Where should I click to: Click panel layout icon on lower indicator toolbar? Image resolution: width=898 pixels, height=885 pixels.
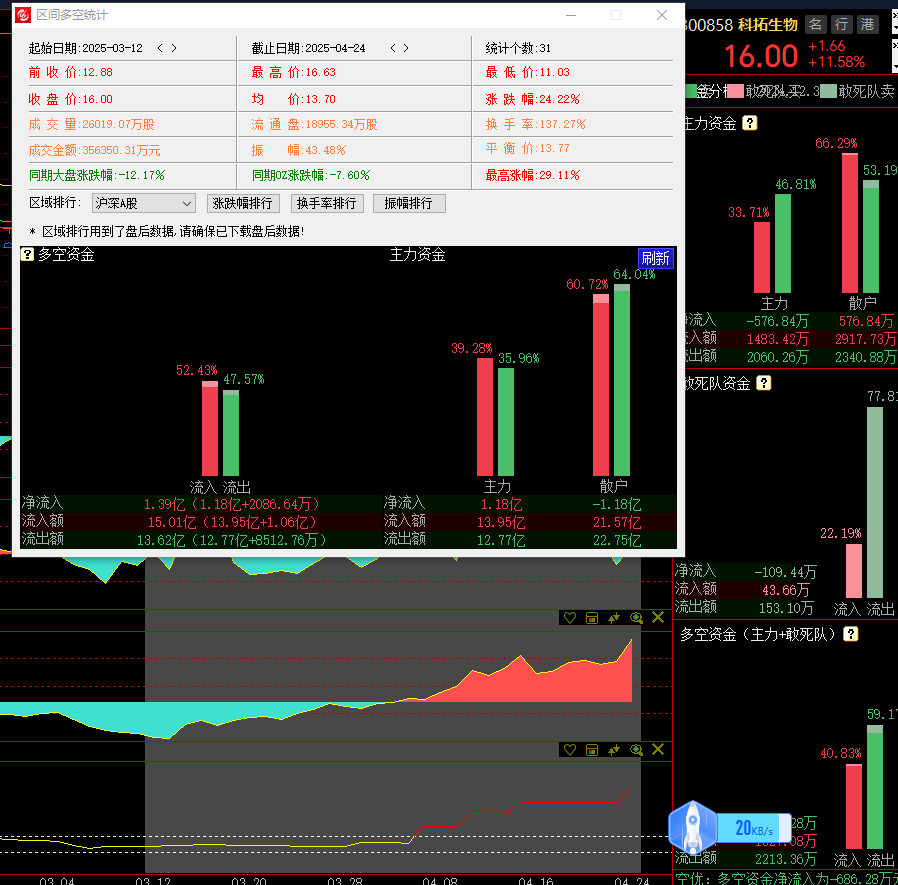[592, 749]
